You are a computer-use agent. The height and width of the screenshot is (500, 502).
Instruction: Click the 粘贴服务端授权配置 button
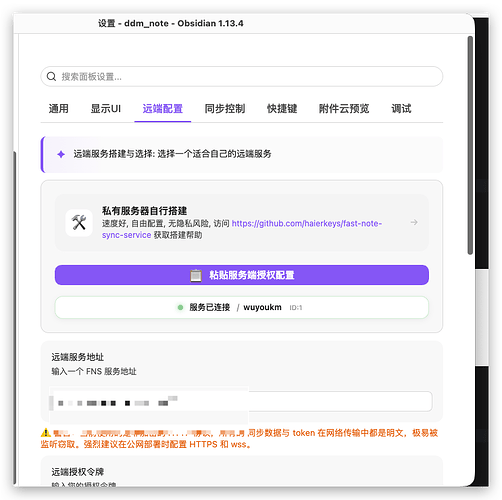pyautogui.click(x=242, y=275)
